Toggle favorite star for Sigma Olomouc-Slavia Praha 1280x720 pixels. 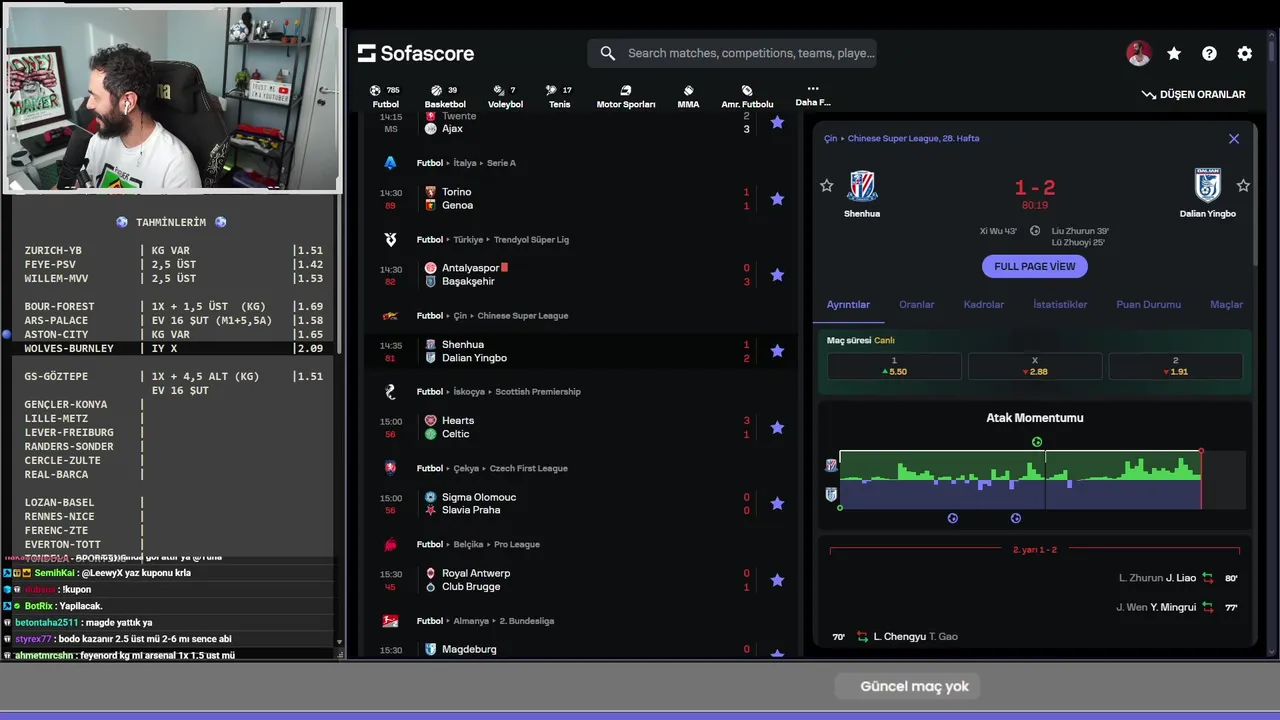tap(777, 504)
